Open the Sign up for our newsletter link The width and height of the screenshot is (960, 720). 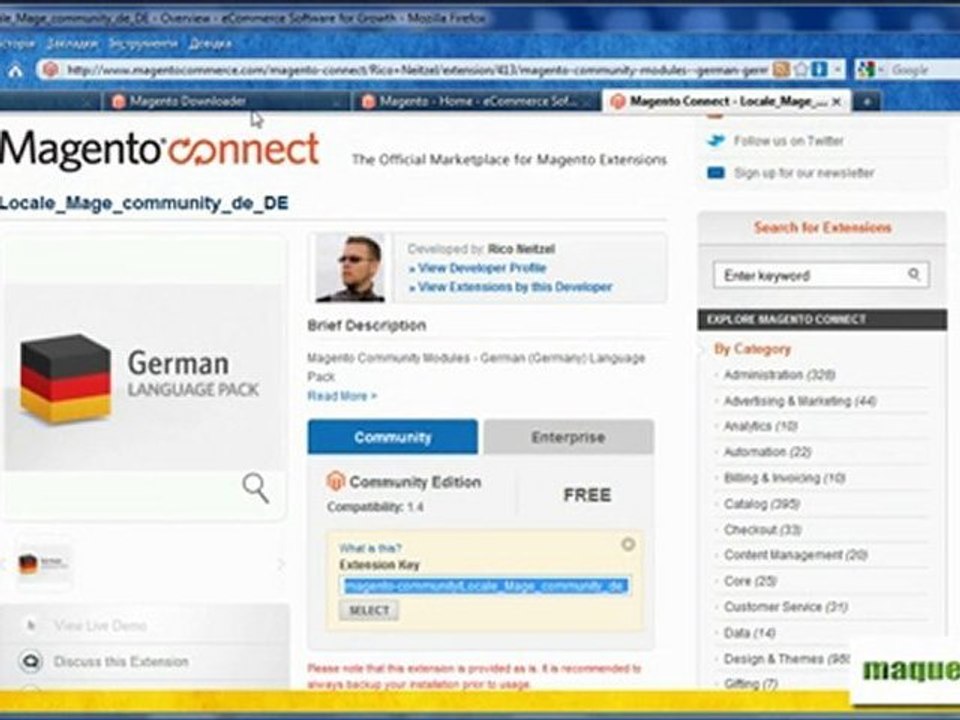tap(804, 173)
